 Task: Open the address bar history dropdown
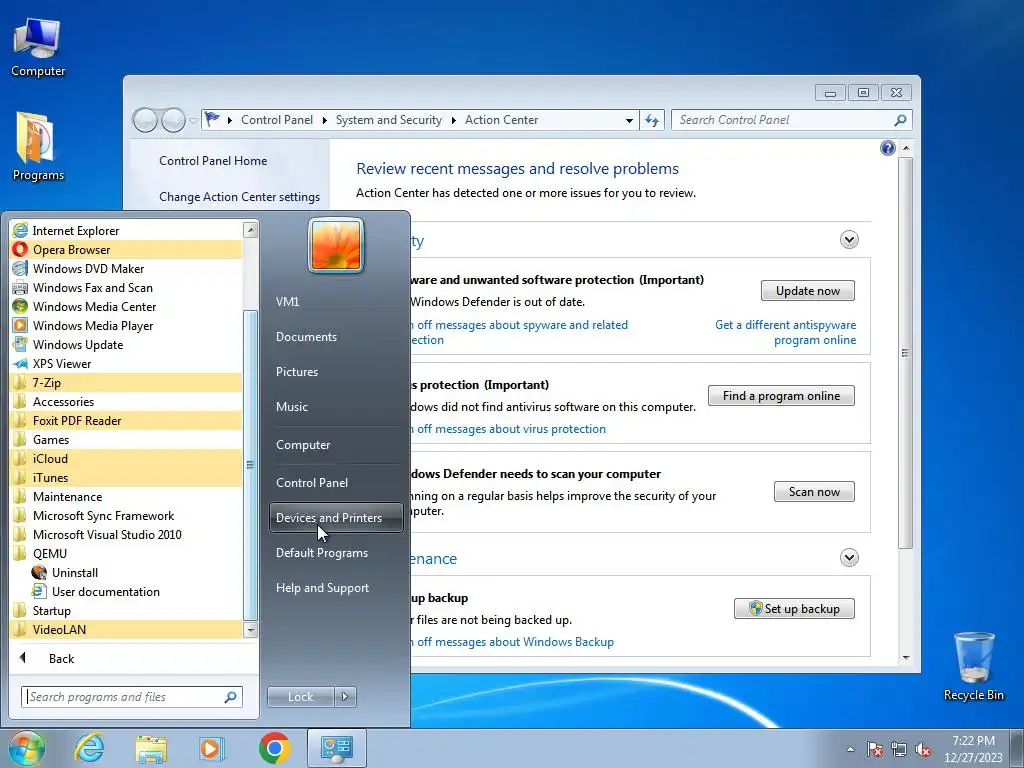point(629,121)
